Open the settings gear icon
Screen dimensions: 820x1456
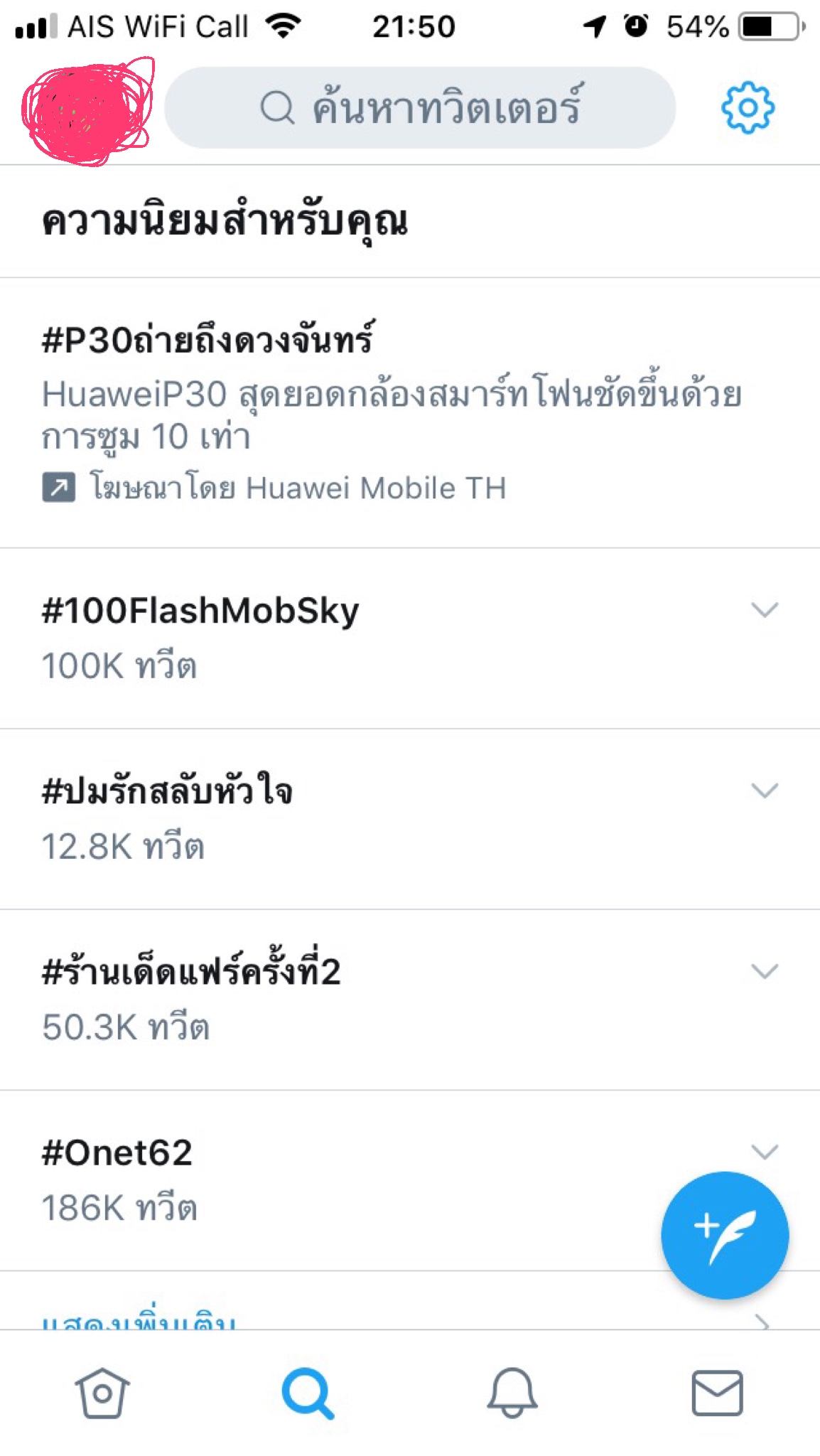748,107
